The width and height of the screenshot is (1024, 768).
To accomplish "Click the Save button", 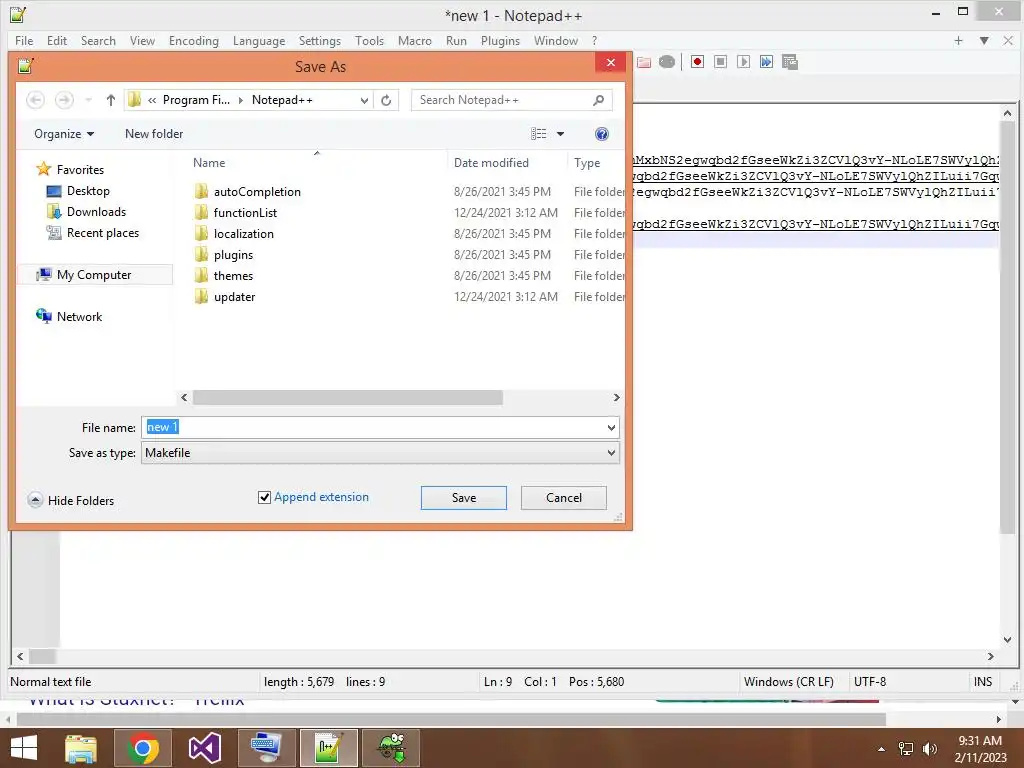I will [x=464, y=498].
